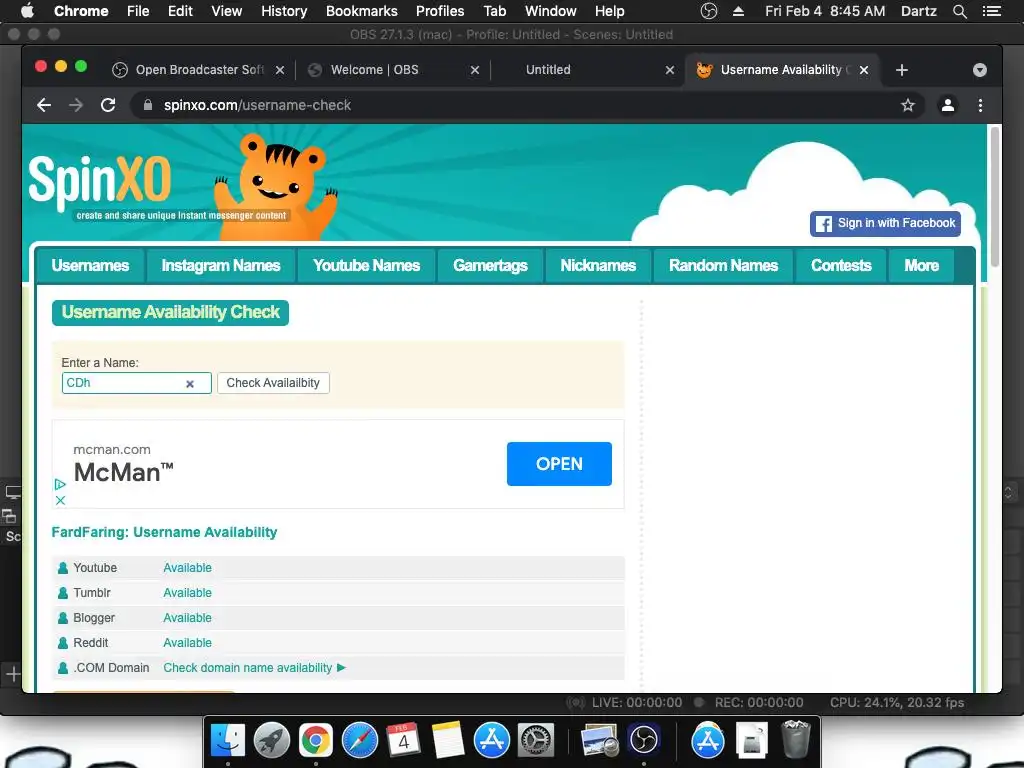Open the Instagram Names tab
The width and height of the screenshot is (1024, 768).
[x=221, y=266]
